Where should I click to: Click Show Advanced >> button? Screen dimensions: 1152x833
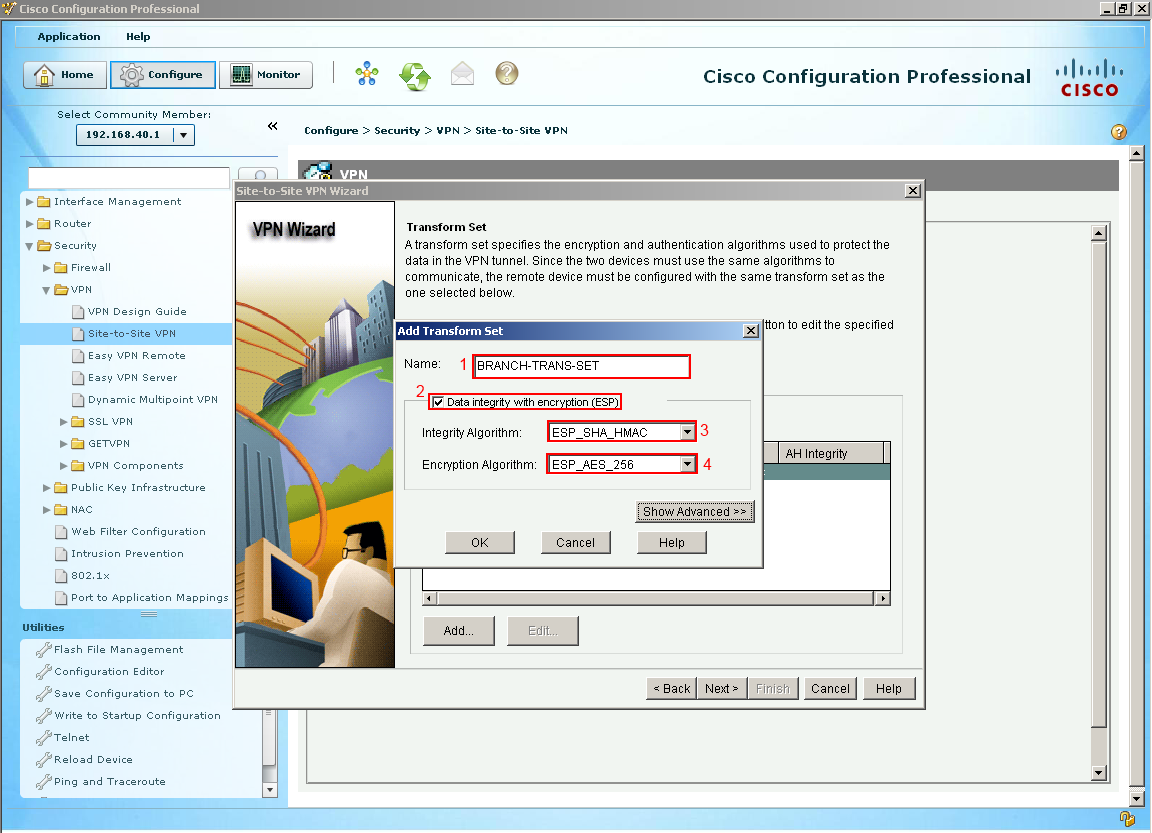(694, 512)
